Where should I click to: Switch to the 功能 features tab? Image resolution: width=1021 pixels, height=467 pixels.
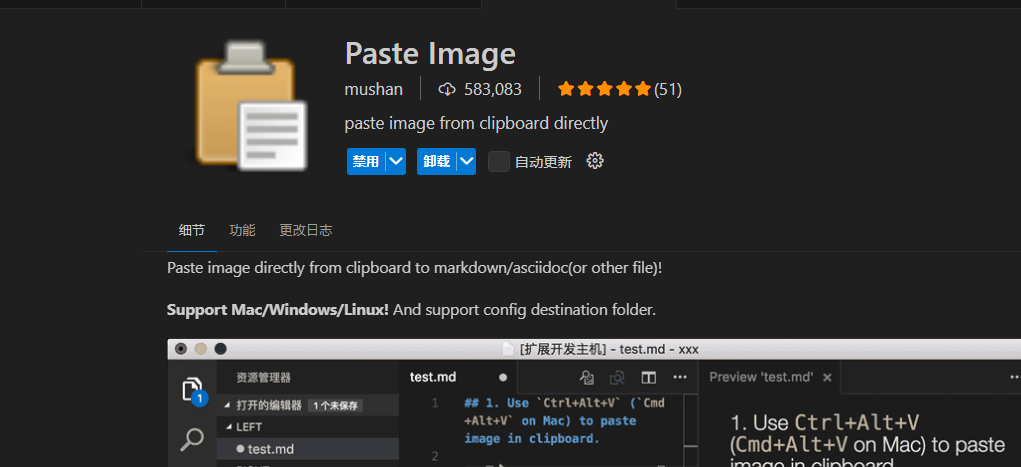click(242, 230)
